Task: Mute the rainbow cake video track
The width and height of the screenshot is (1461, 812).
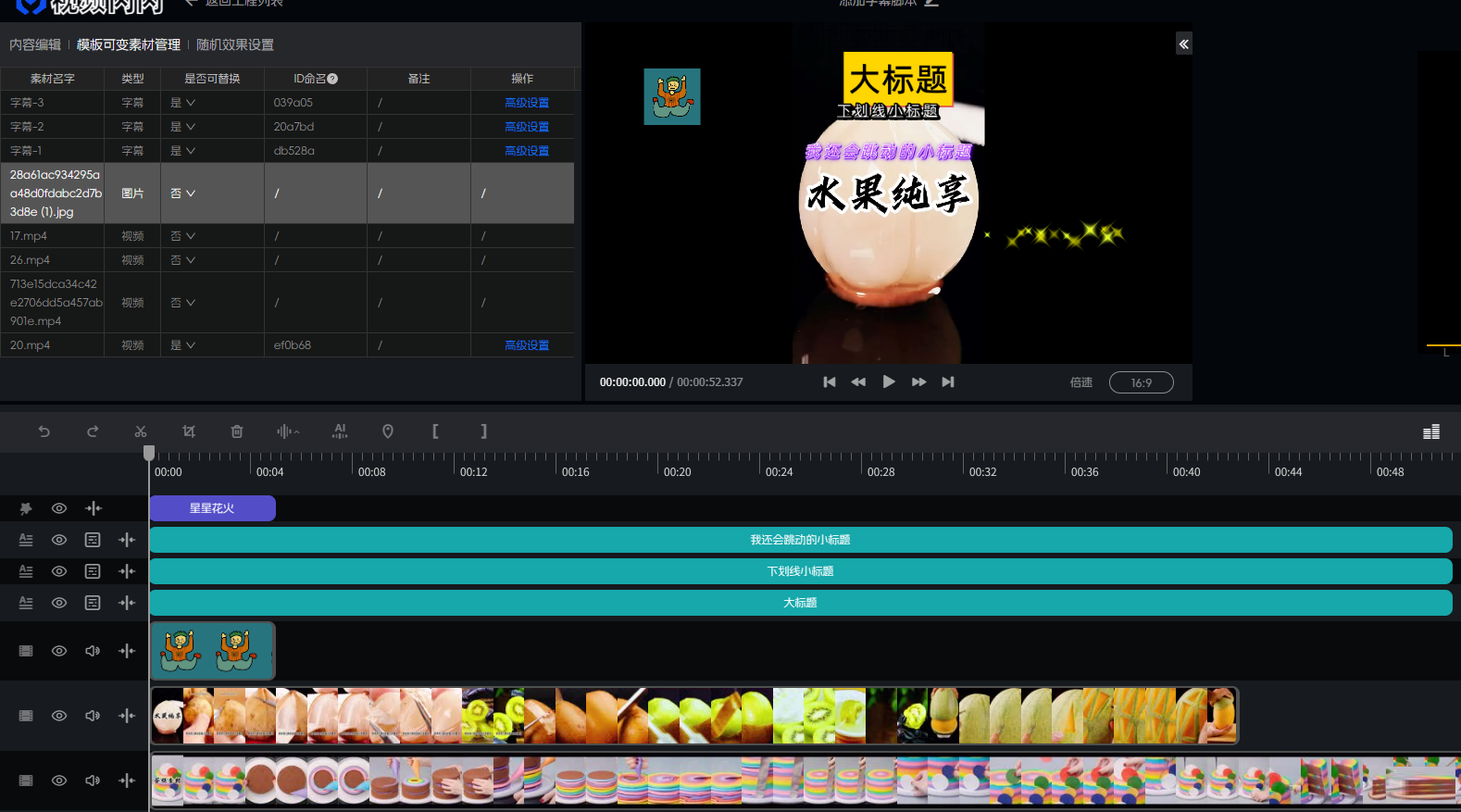Action: [93, 781]
